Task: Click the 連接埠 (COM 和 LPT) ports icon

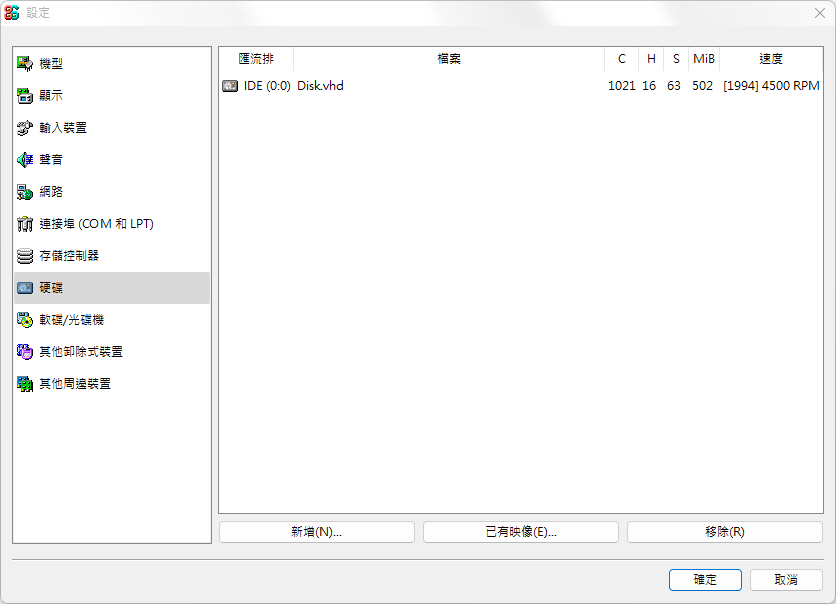Action: click(x=25, y=224)
